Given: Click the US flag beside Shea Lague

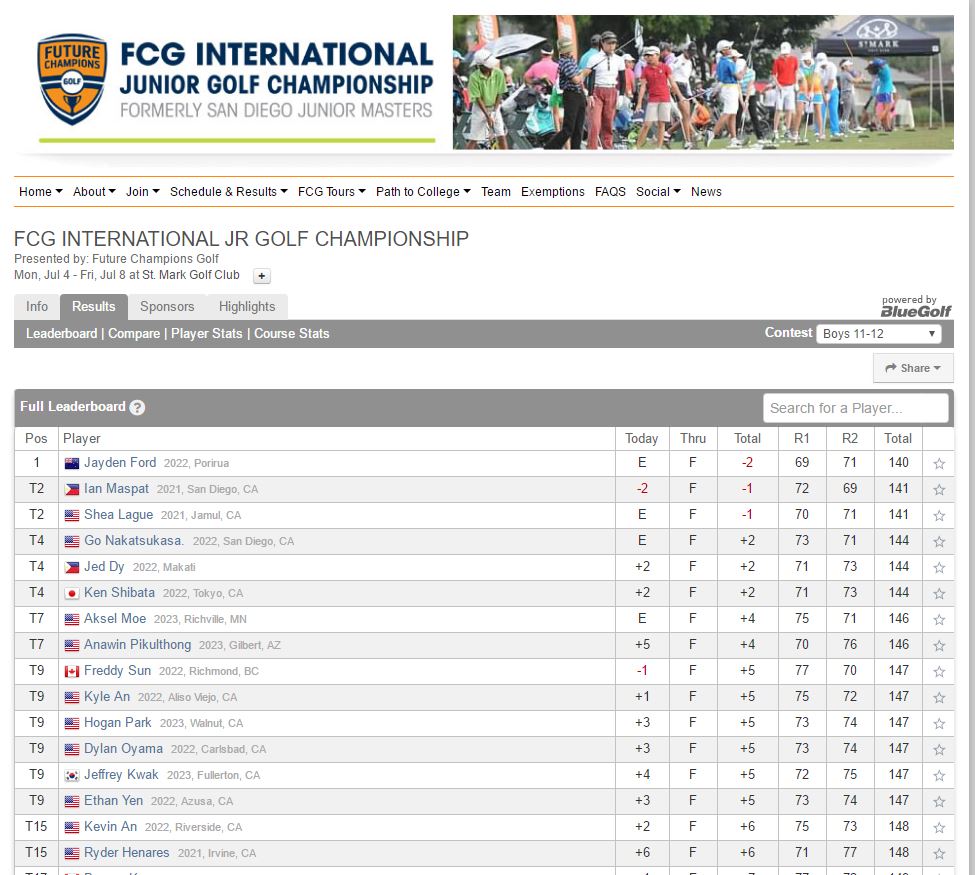Looking at the screenshot, I should tap(72, 516).
